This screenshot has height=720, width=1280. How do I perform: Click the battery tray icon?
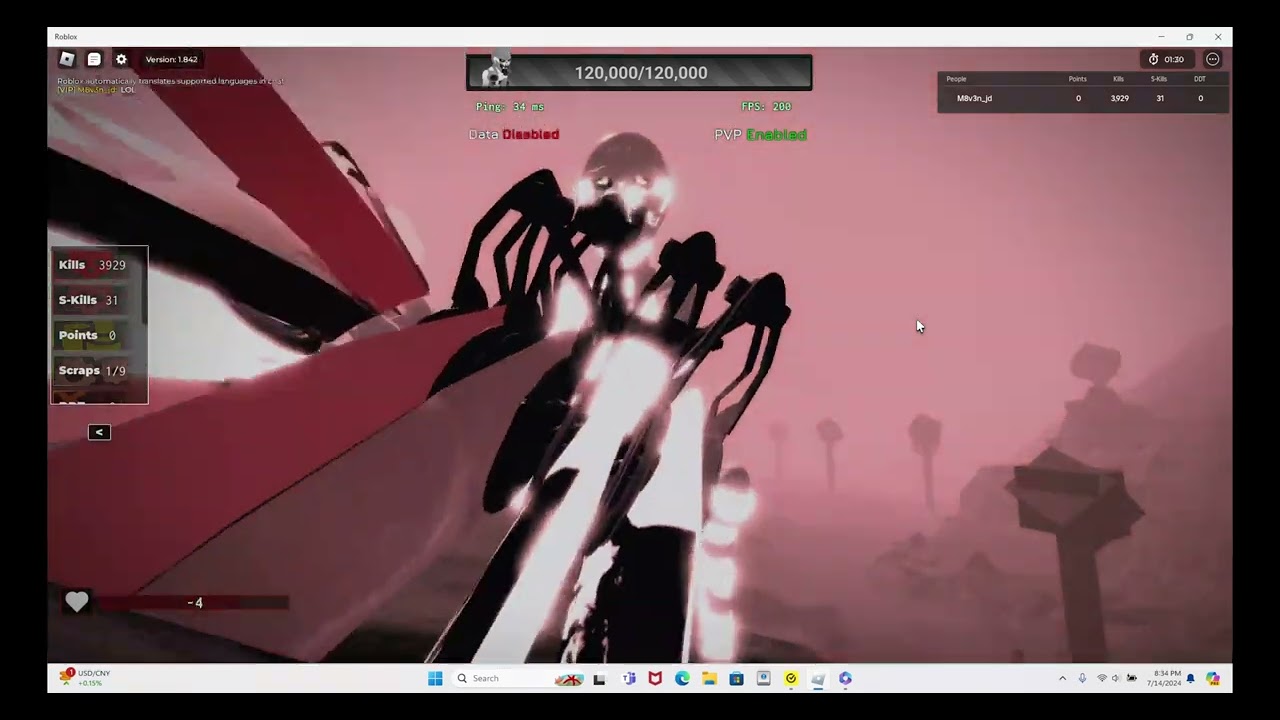(x=1132, y=678)
